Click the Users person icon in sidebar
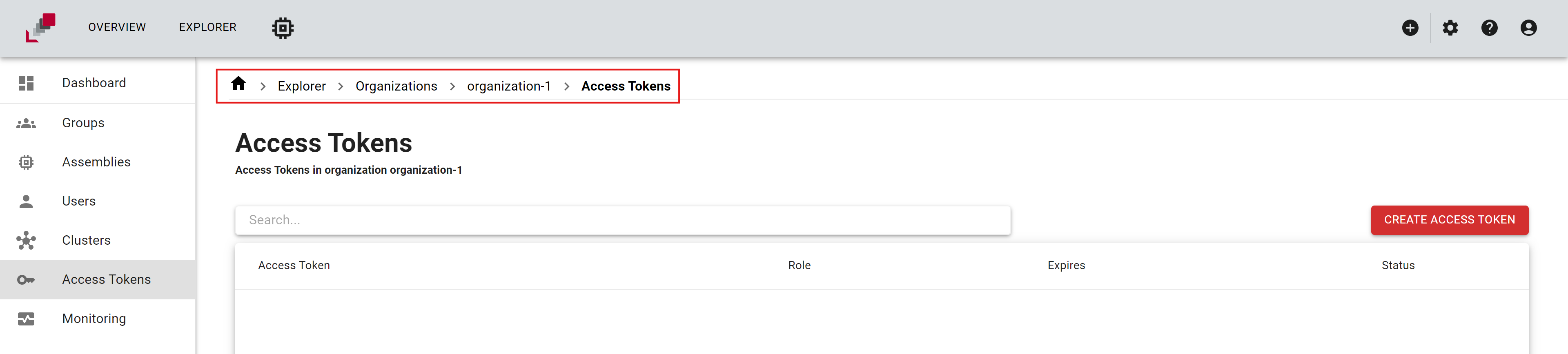This screenshot has height=354, width=1568. pos(26,201)
